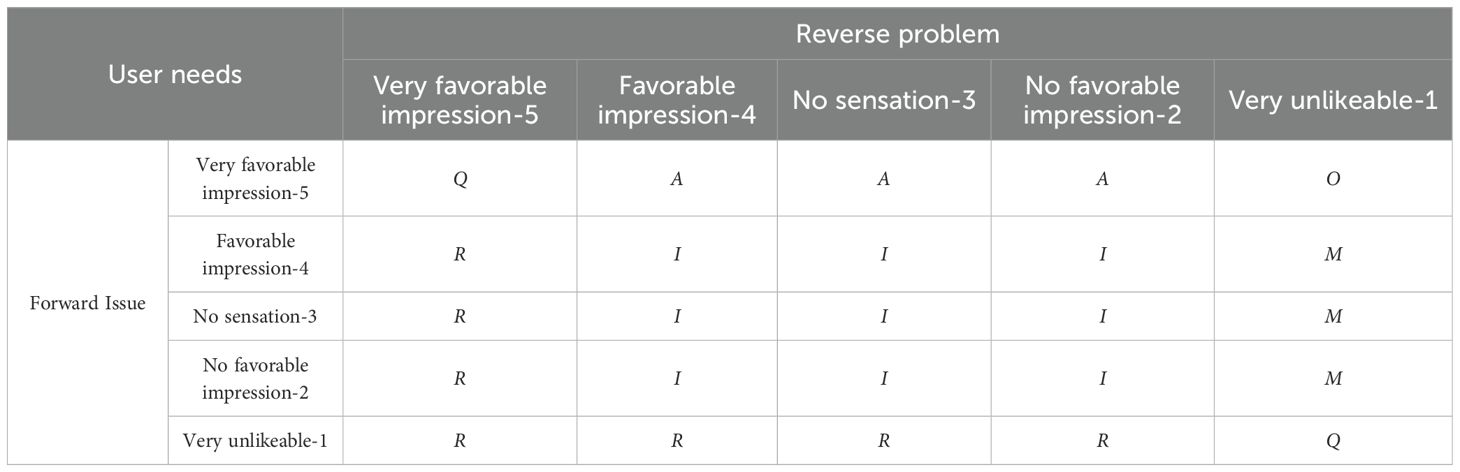Click the 'No sensation-3' column header
This screenshot has height=472, width=1460.
tap(886, 100)
